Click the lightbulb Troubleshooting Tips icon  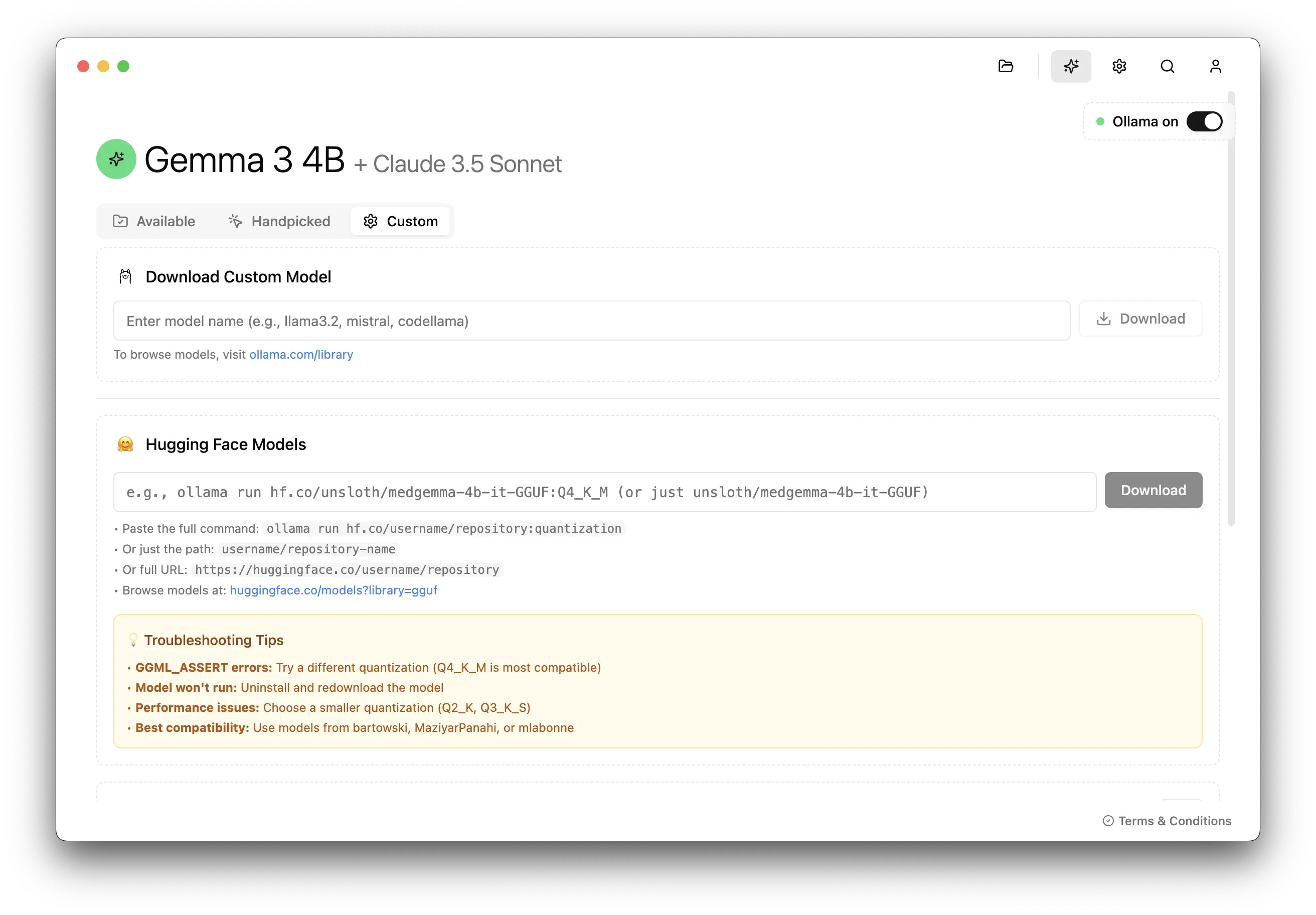(x=133, y=640)
